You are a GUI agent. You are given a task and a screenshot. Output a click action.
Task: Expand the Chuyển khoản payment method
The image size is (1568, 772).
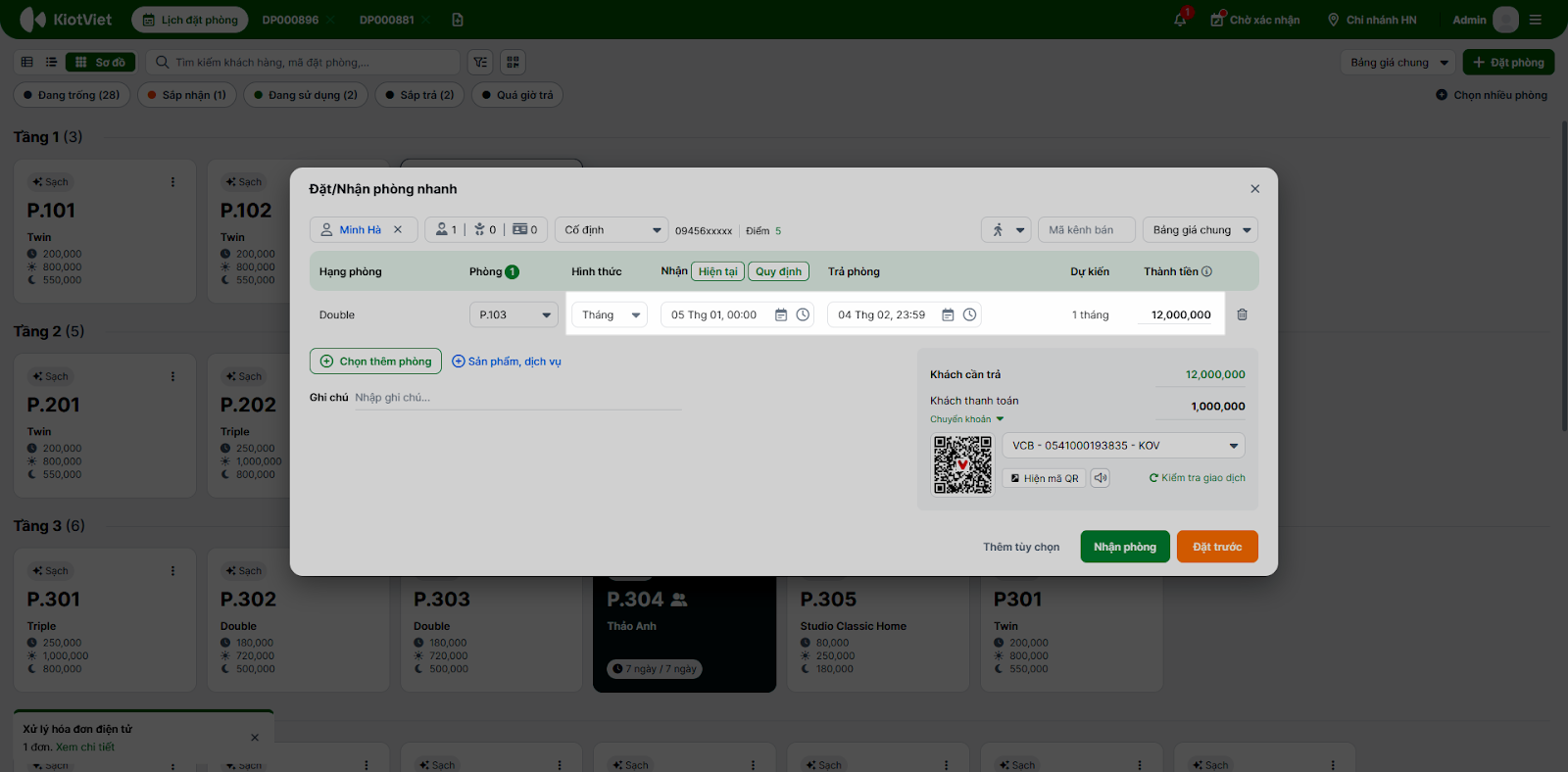point(967,419)
